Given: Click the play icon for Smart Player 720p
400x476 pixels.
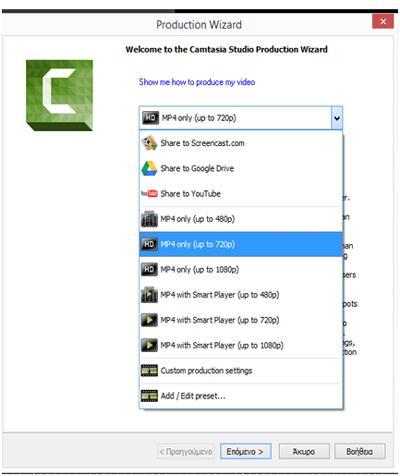Looking at the screenshot, I should pyautogui.click(x=149, y=320).
